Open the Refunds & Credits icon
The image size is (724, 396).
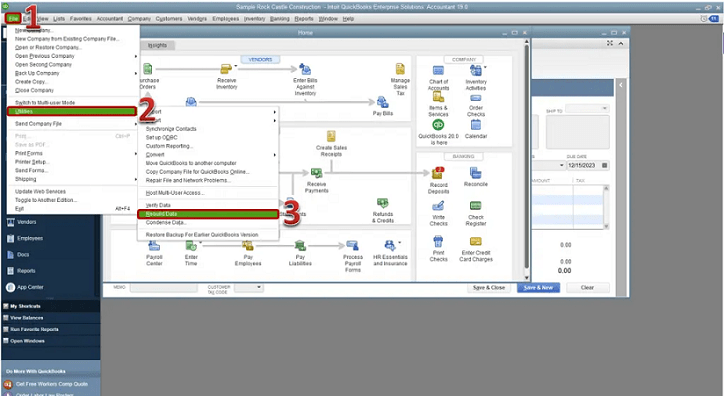click(x=382, y=203)
